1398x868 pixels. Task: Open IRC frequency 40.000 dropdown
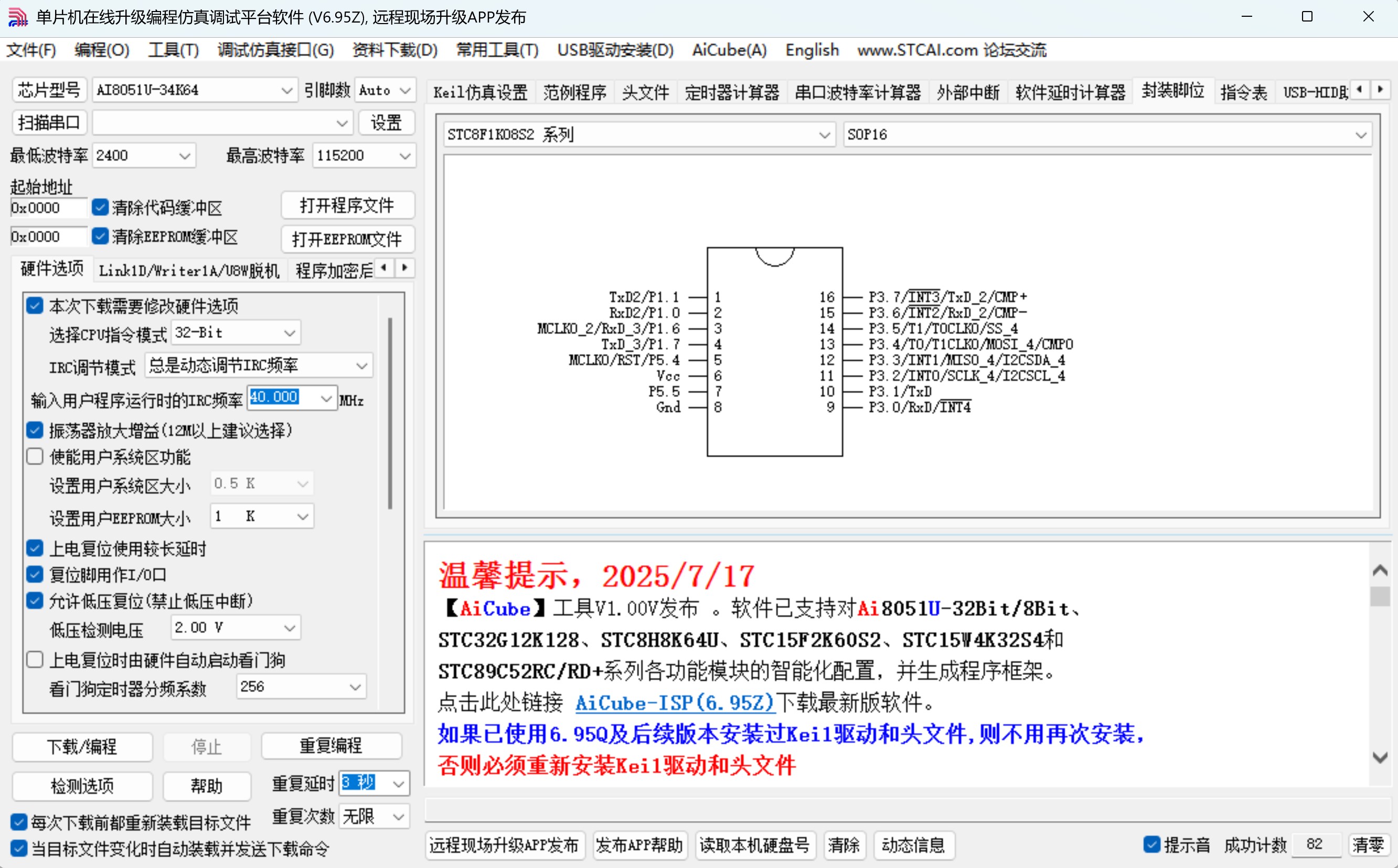pyautogui.click(x=292, y=398)
